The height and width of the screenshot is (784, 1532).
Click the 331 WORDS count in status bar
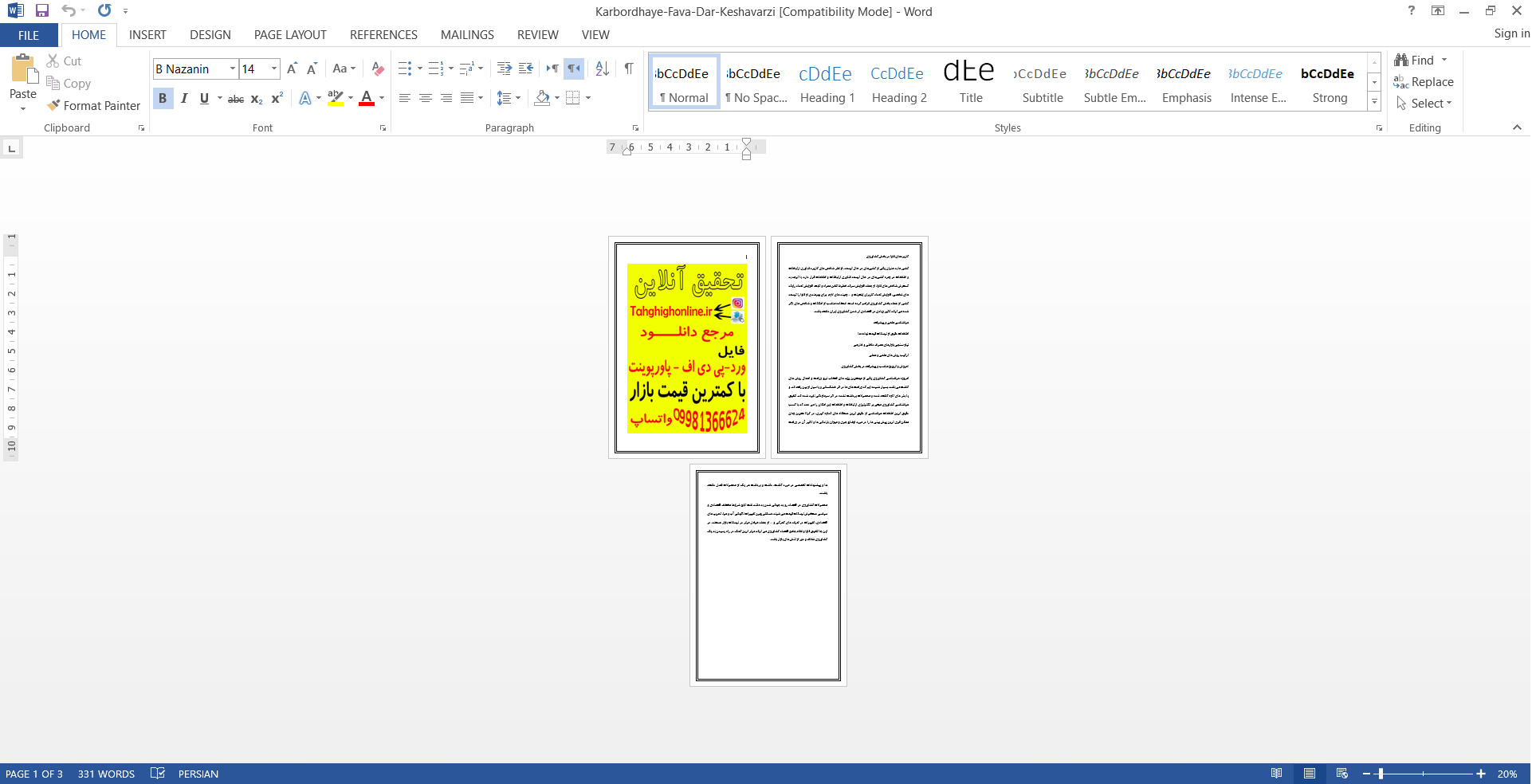point(106,774)
